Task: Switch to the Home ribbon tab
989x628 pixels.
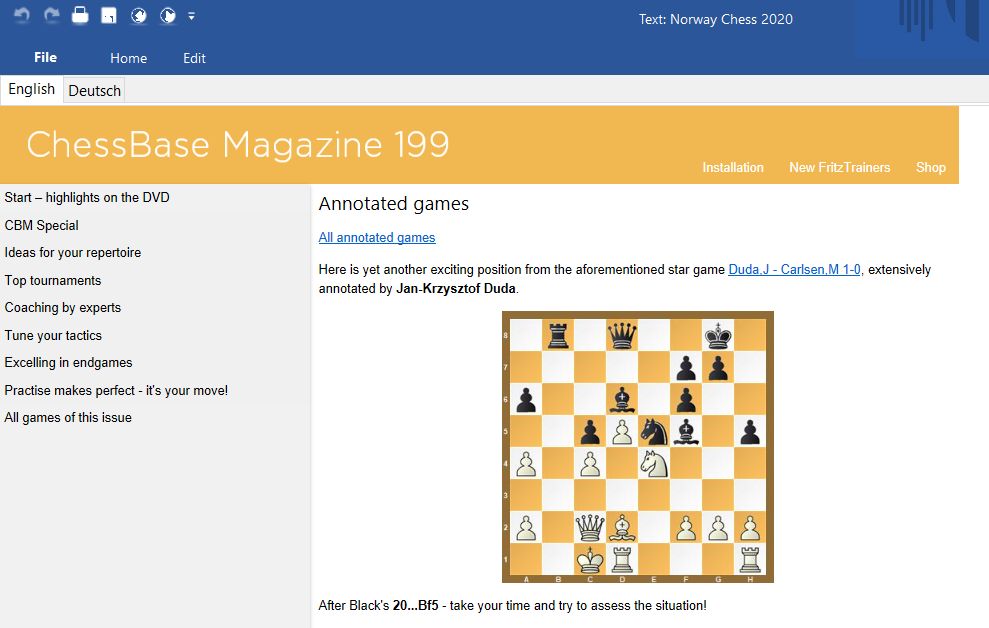Action: pyautogui.click(x=128, y=58)
